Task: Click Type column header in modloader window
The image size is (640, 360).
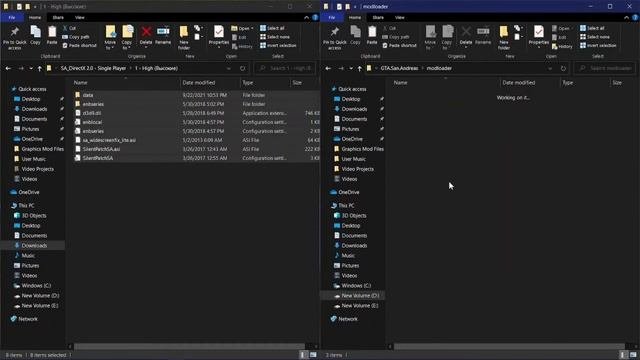Action: coord(584,82)
